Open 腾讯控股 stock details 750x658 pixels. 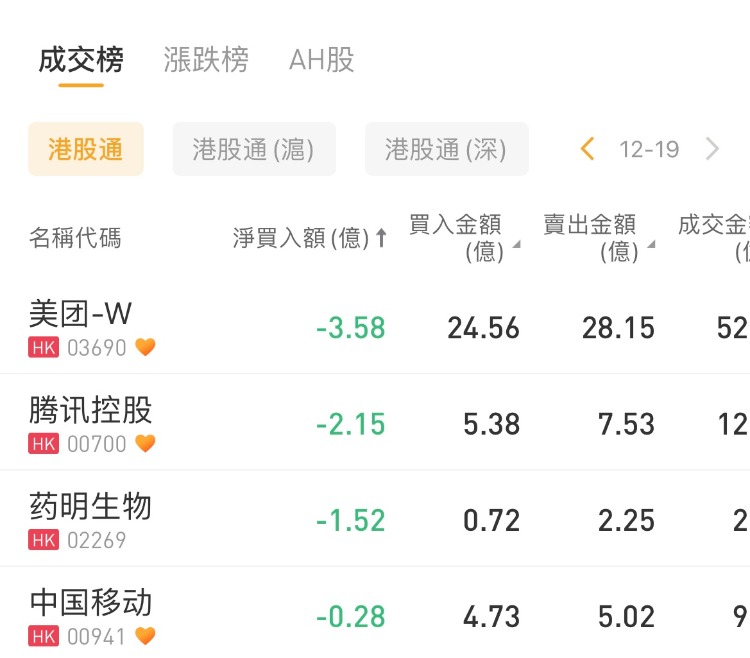[91, 411]
